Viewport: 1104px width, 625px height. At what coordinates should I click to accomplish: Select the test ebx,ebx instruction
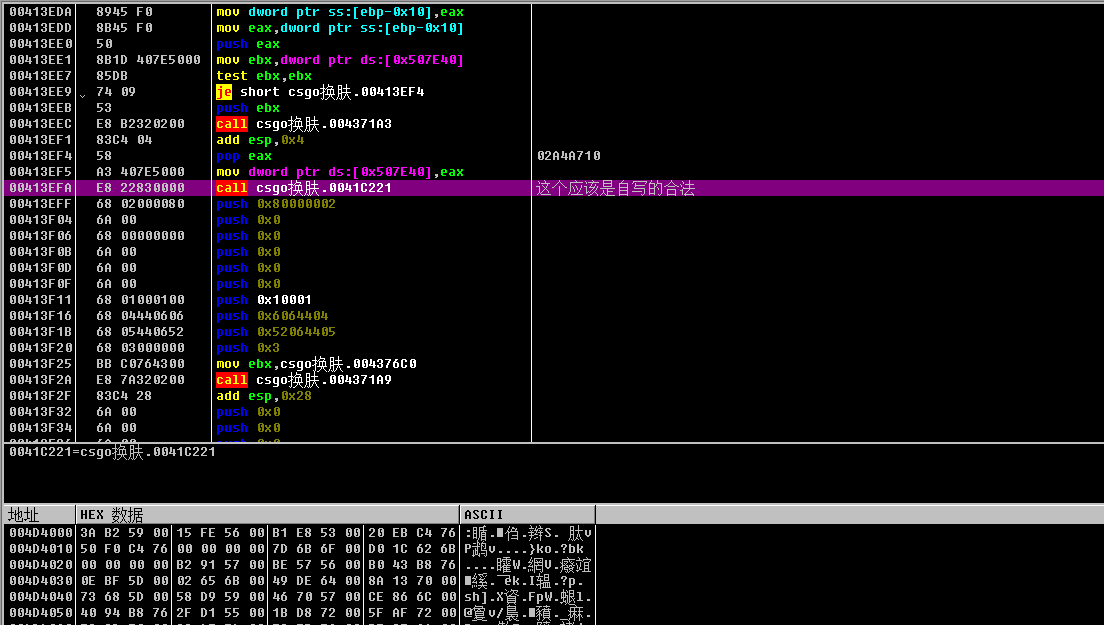[264, 76]
